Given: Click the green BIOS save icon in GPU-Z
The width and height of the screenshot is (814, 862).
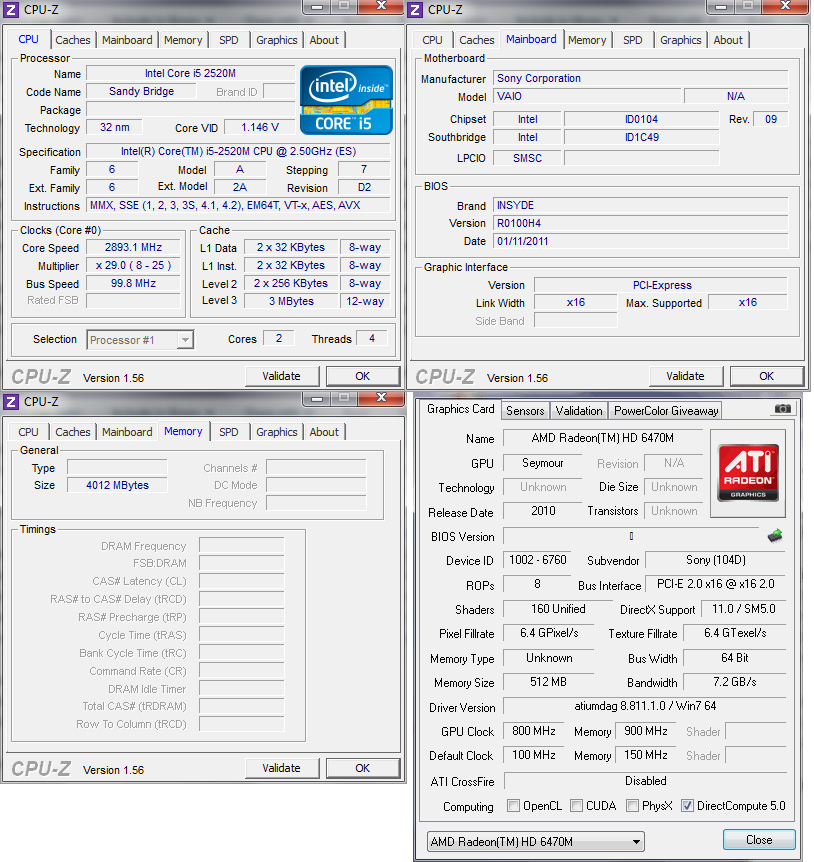Looking at the screenshot, I should pyautogui.click(x=775, y=536).
